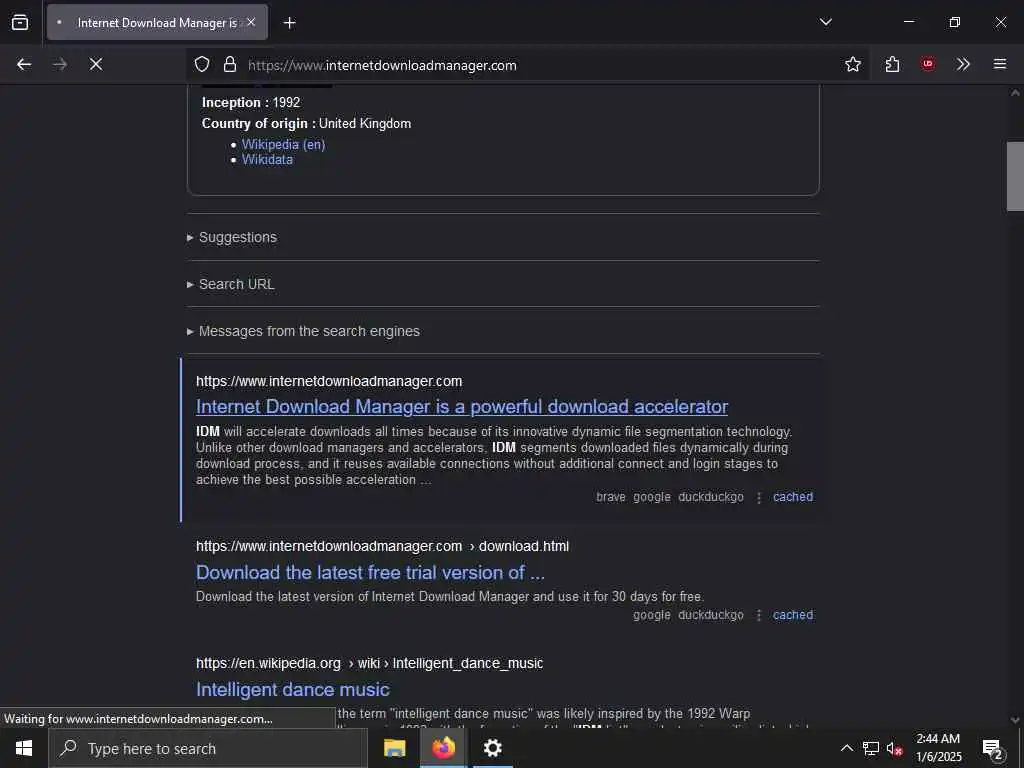The height and width of the screenshot is (768, 1024).
Task: Click Type here to search box
Action: (208, 748)
